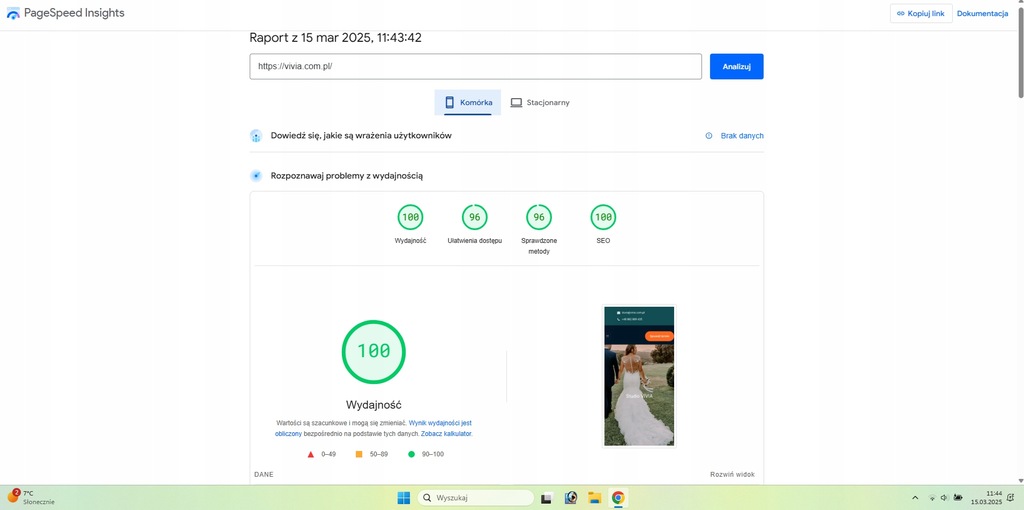The image size is (1024, 510).
Task: Open the Zobacz kalkulator link
Action: [x=445, y=434]
